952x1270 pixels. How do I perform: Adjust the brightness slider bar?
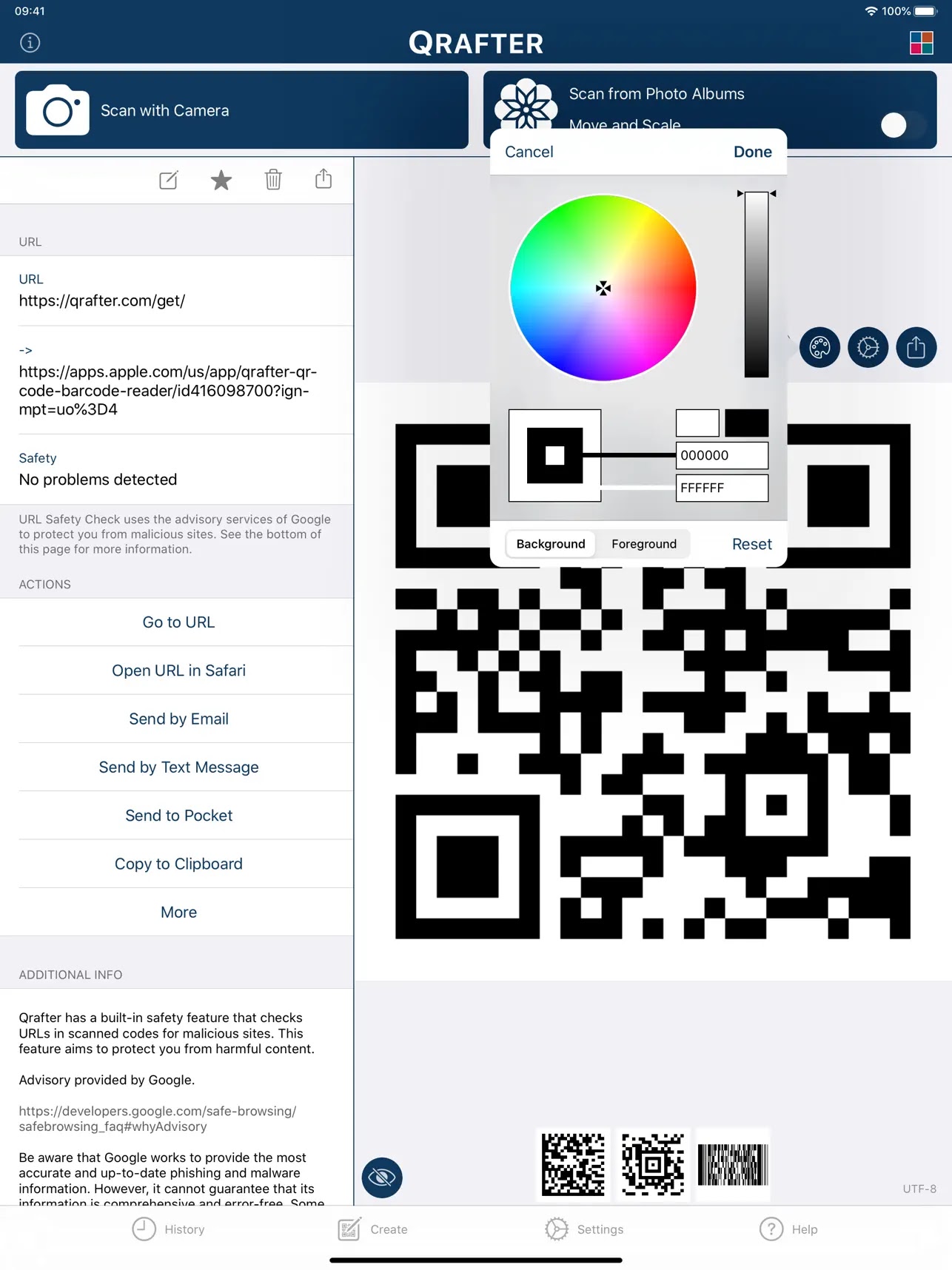pyautogui.click(x=756, y=284)
